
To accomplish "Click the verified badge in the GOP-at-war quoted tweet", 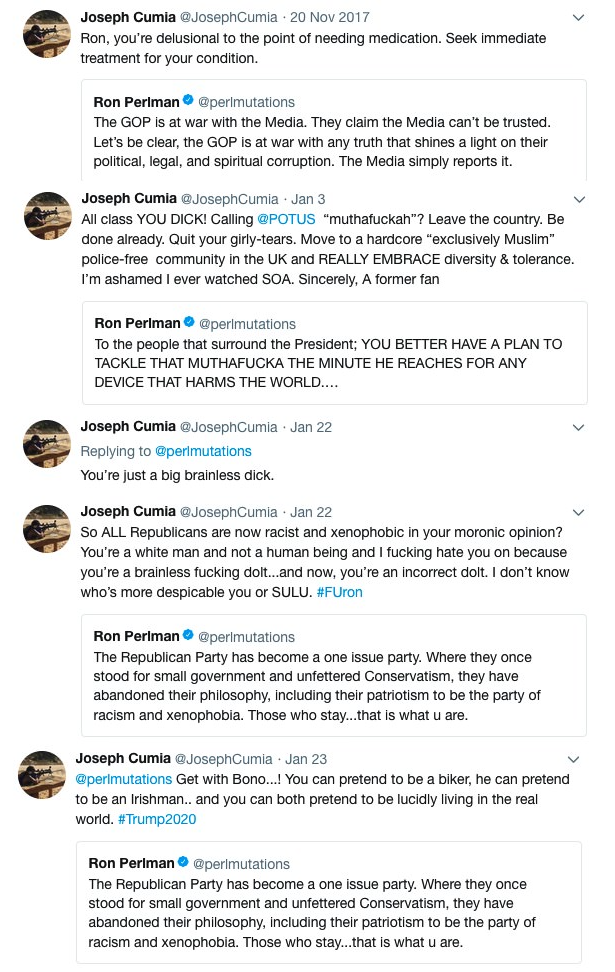I will pyautogui.click(x=188, y=101).
